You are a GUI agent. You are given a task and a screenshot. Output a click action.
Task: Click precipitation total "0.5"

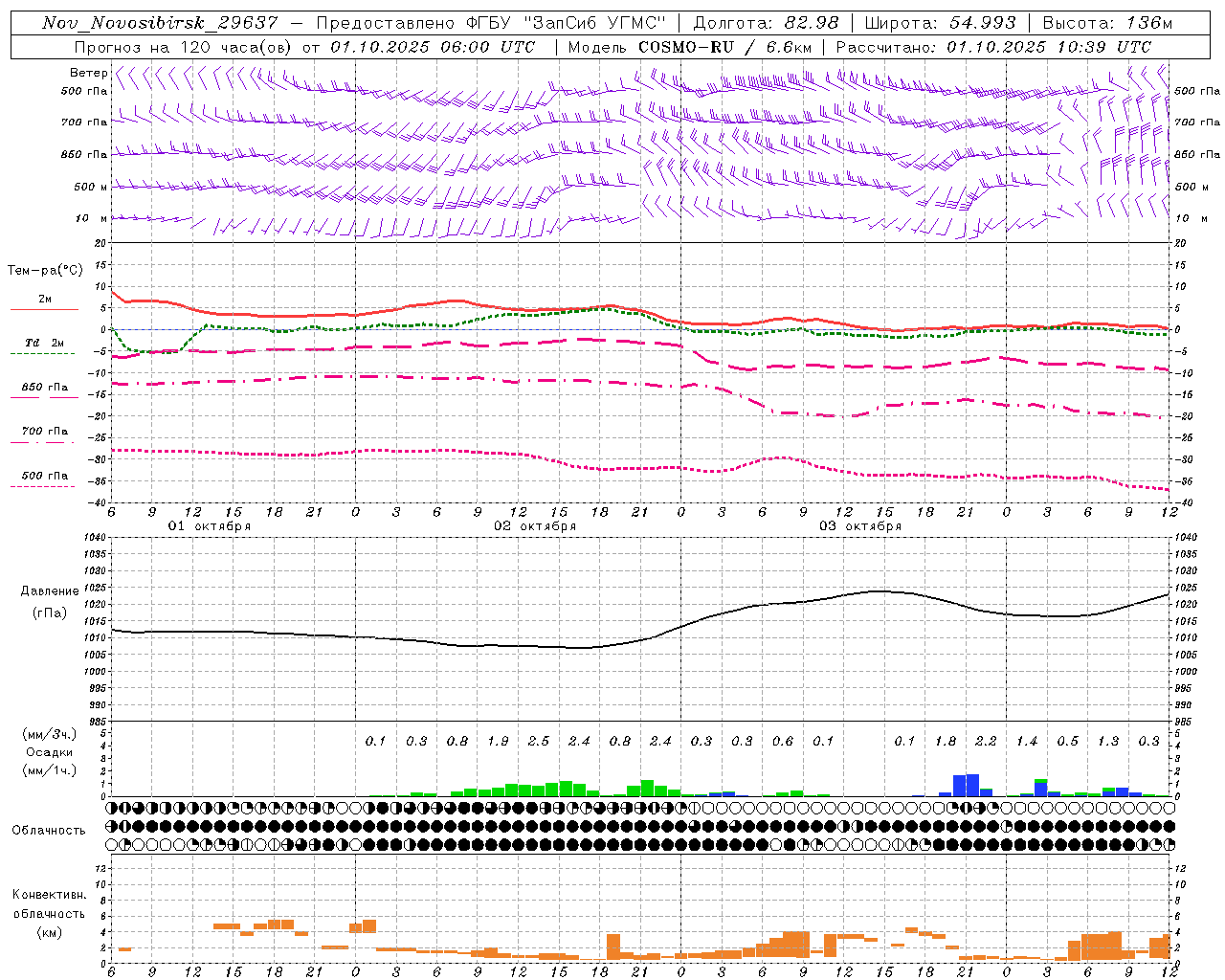[1067, 741]
